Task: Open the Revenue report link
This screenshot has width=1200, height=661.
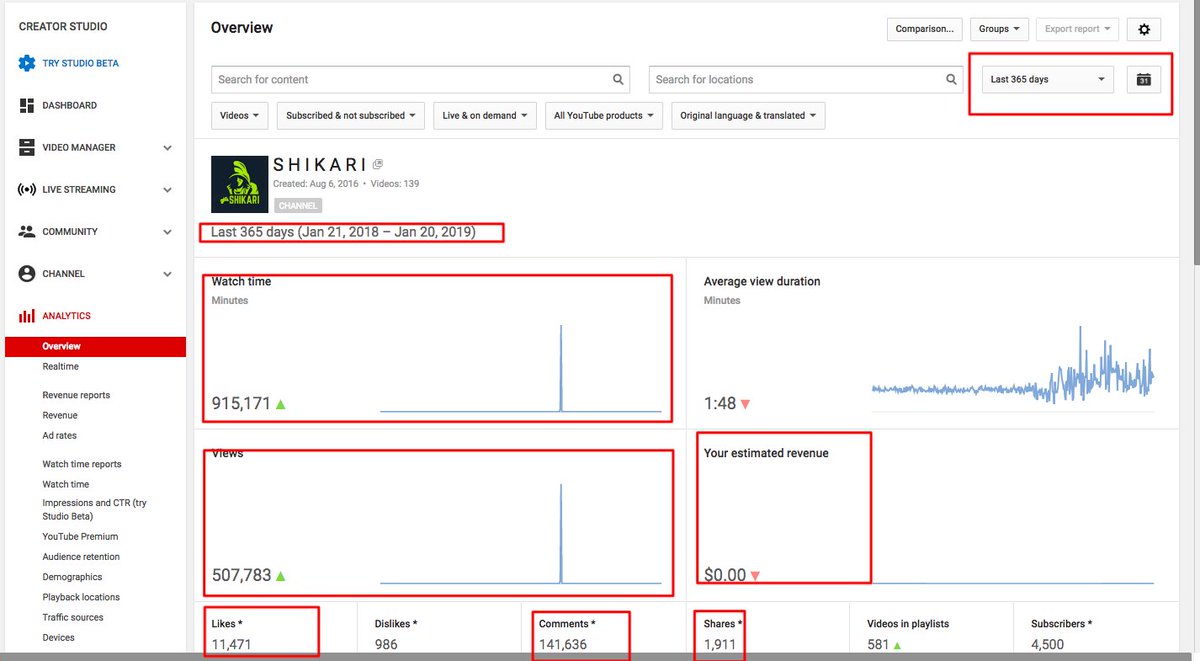Action: tap(60, 415)
